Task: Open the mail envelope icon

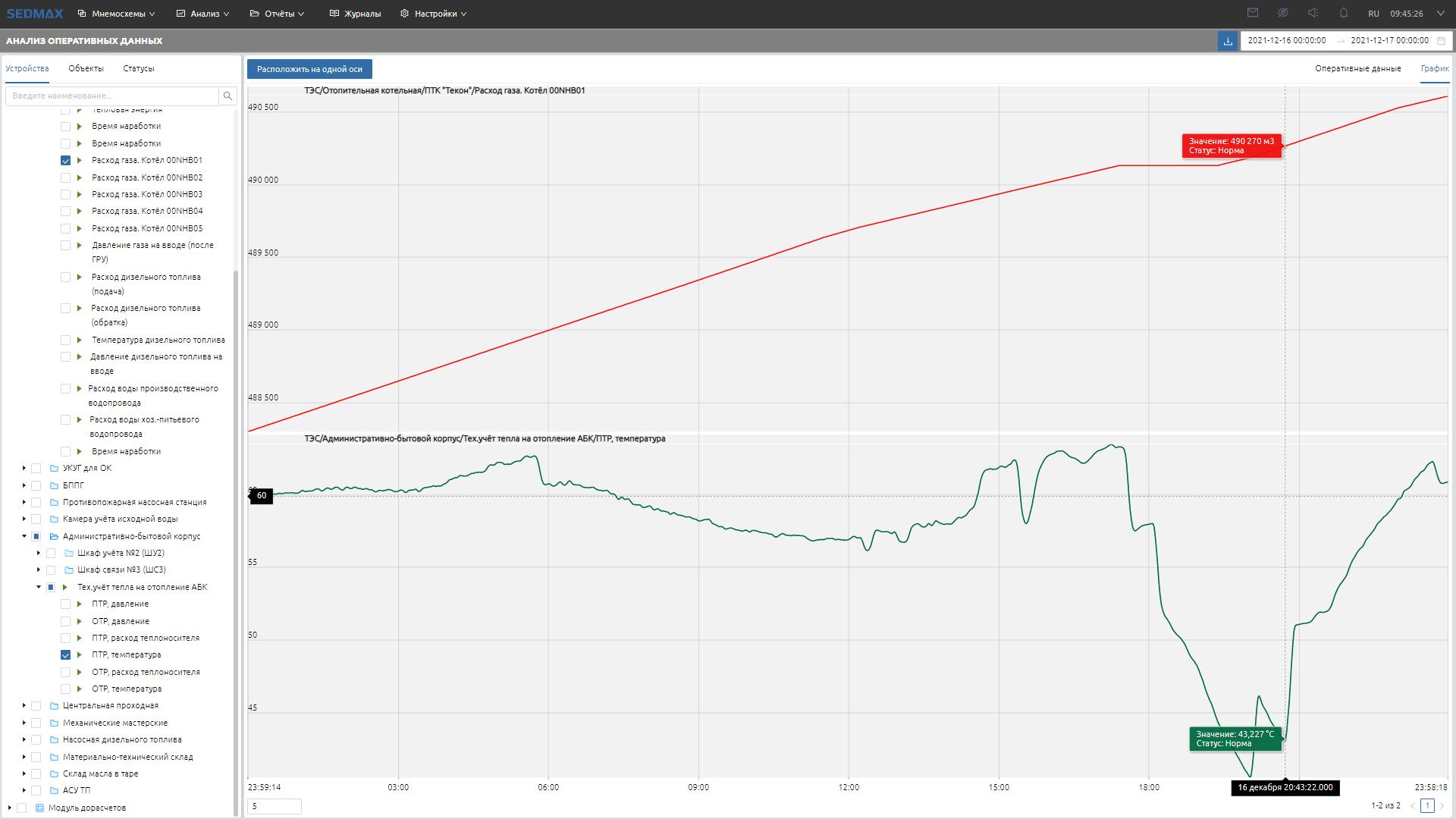Action: (x=1253, y=13)
